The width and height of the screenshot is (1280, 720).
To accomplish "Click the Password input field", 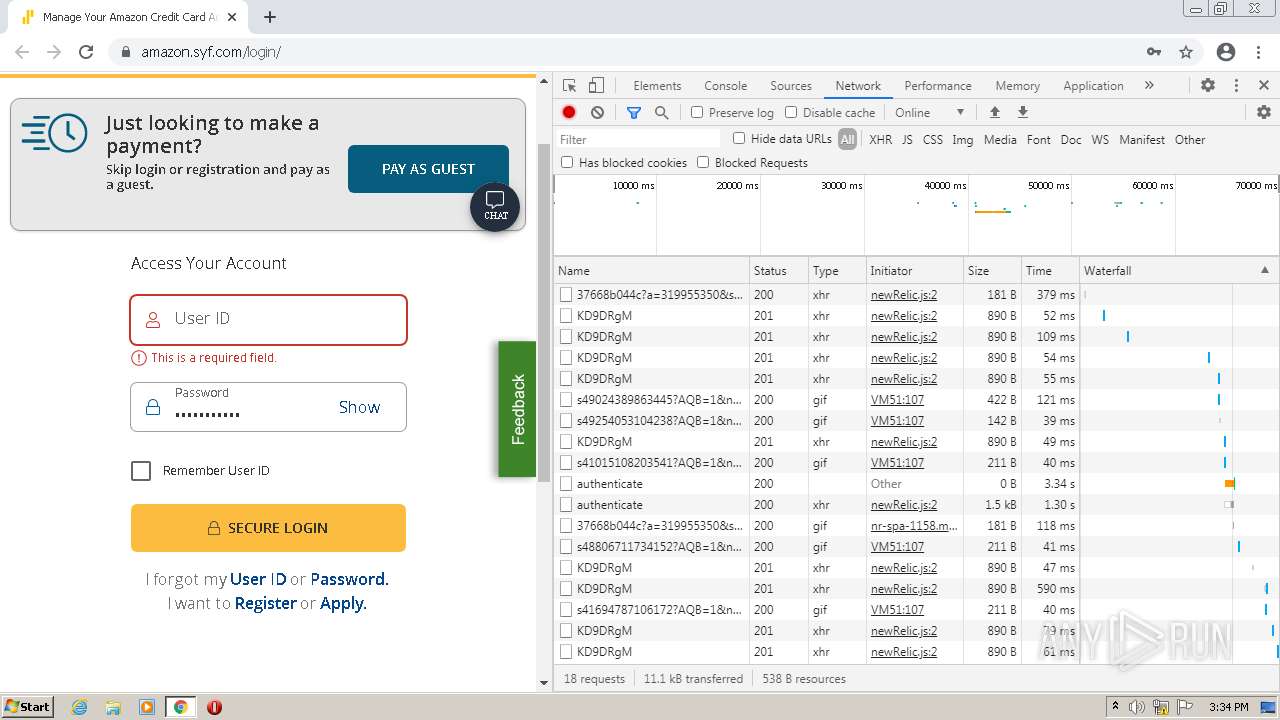I will (268, 407).
